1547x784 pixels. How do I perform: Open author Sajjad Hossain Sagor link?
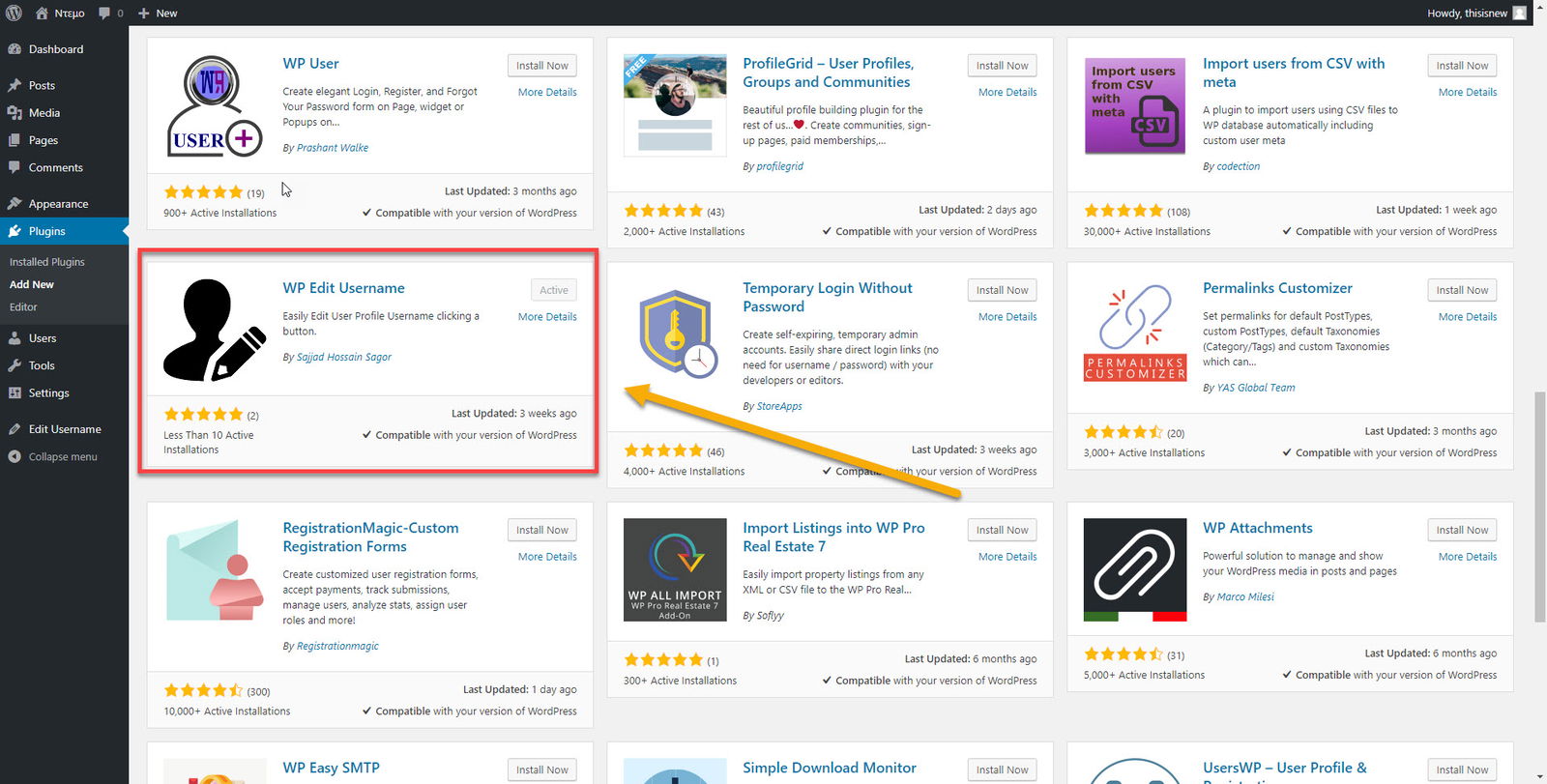(344, 358)
